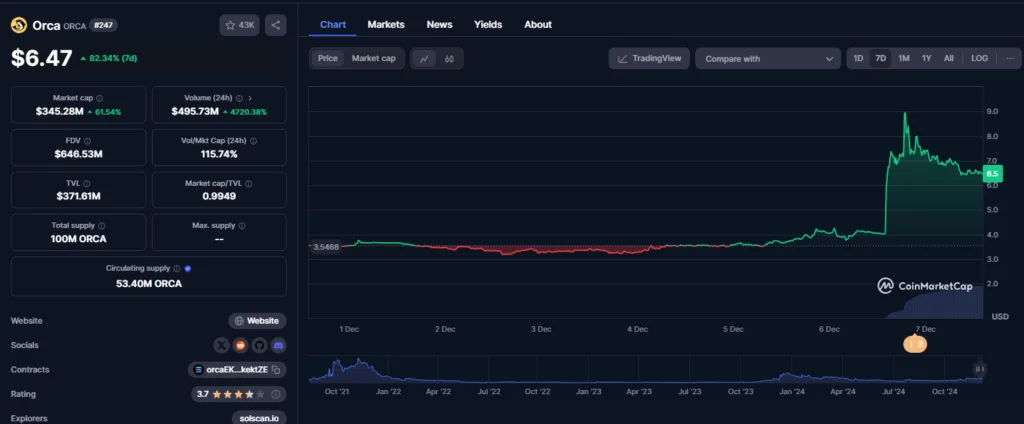Open the TradingView chart
Screen dimensions: 1024x424
click(649, 58)
